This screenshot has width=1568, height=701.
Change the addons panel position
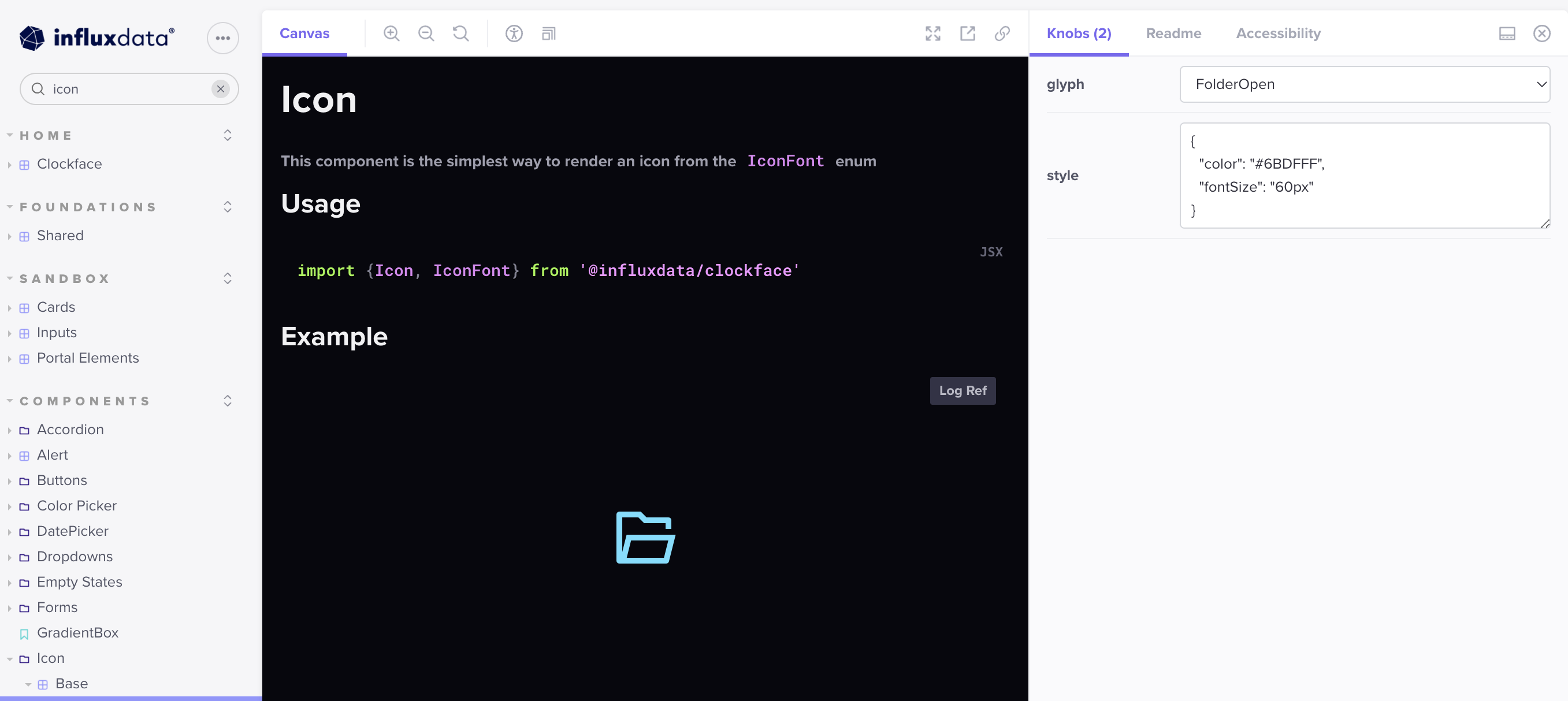pos(1508,33)
